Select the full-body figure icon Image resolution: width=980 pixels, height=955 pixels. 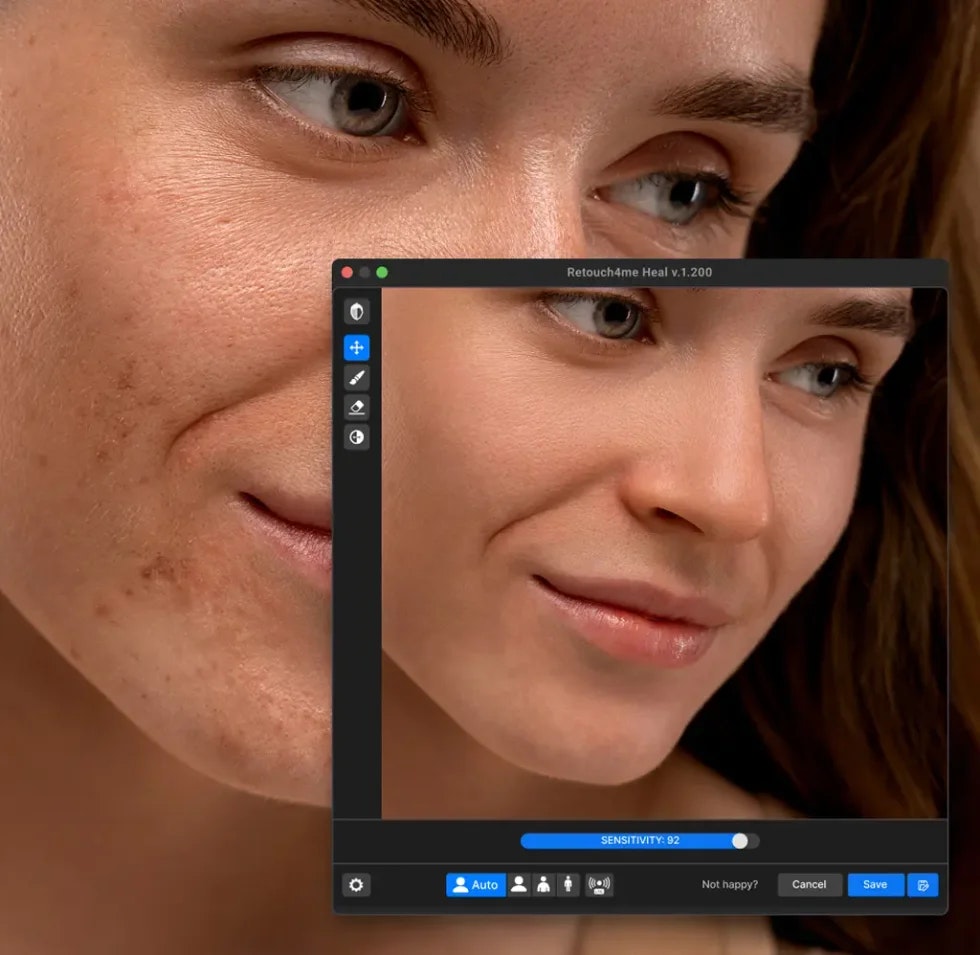point(568,884)
